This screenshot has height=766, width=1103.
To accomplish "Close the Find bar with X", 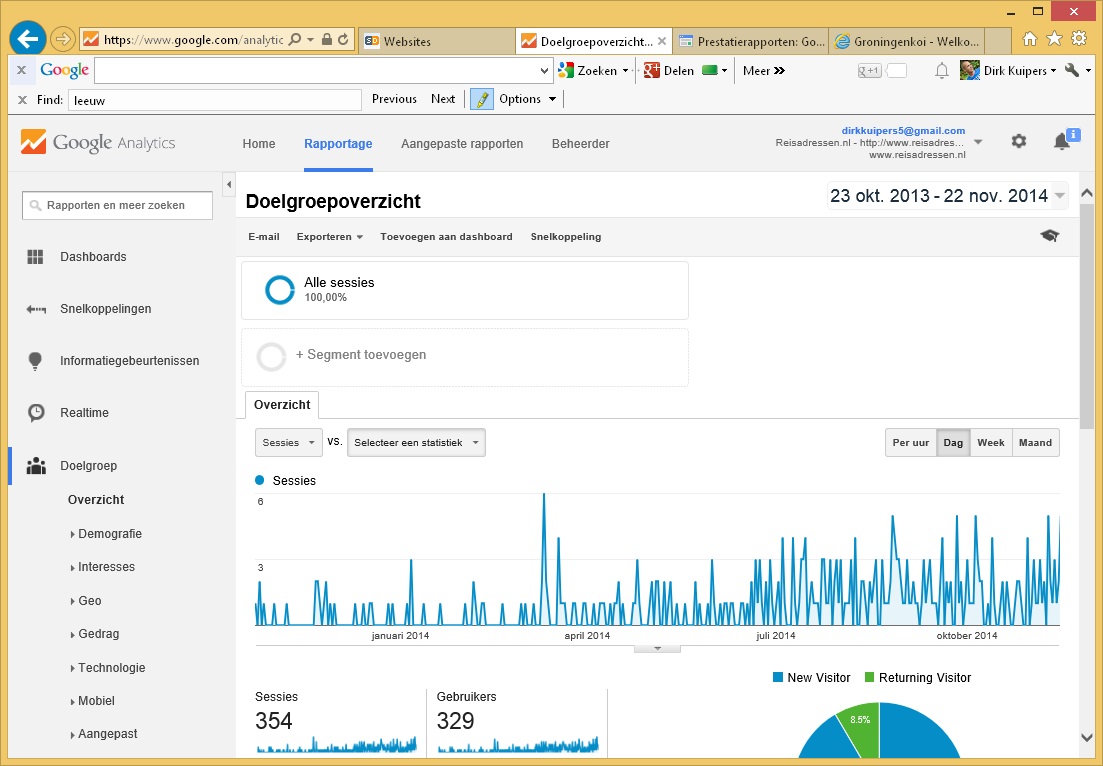I will tap(23, 100).
